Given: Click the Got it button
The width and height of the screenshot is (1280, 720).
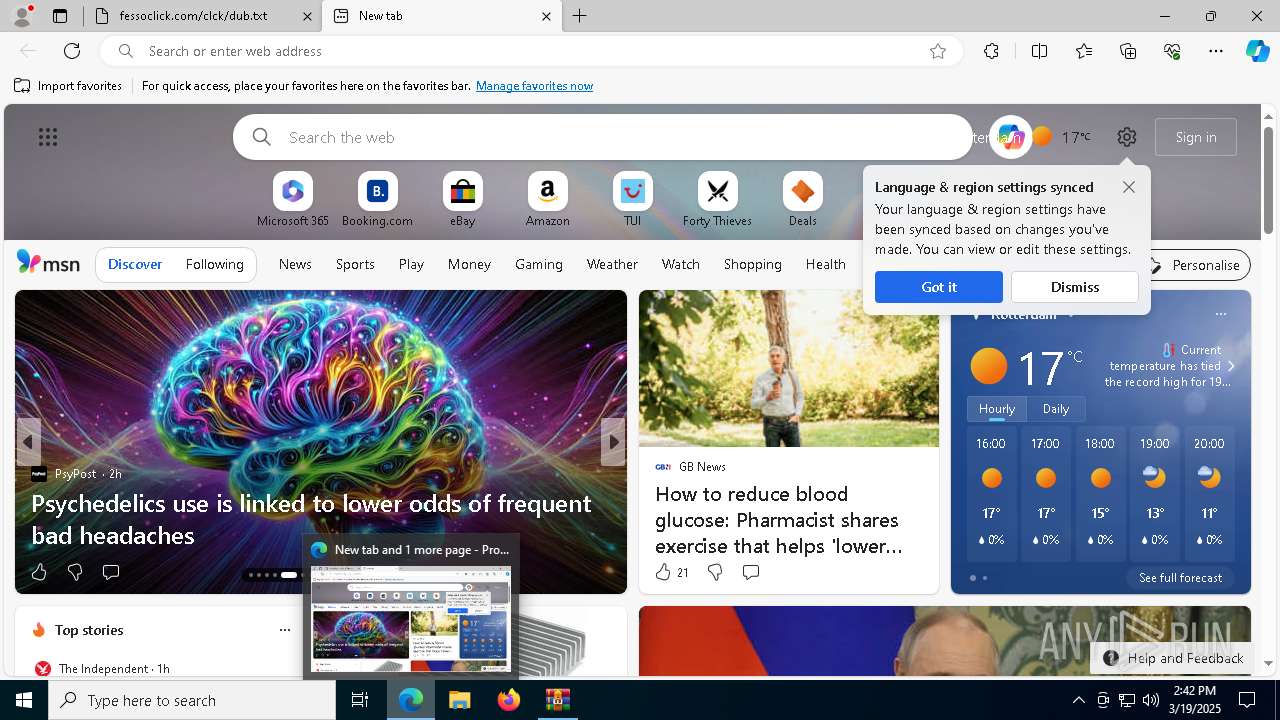Looking at the screenshot, I should [939, 287].
